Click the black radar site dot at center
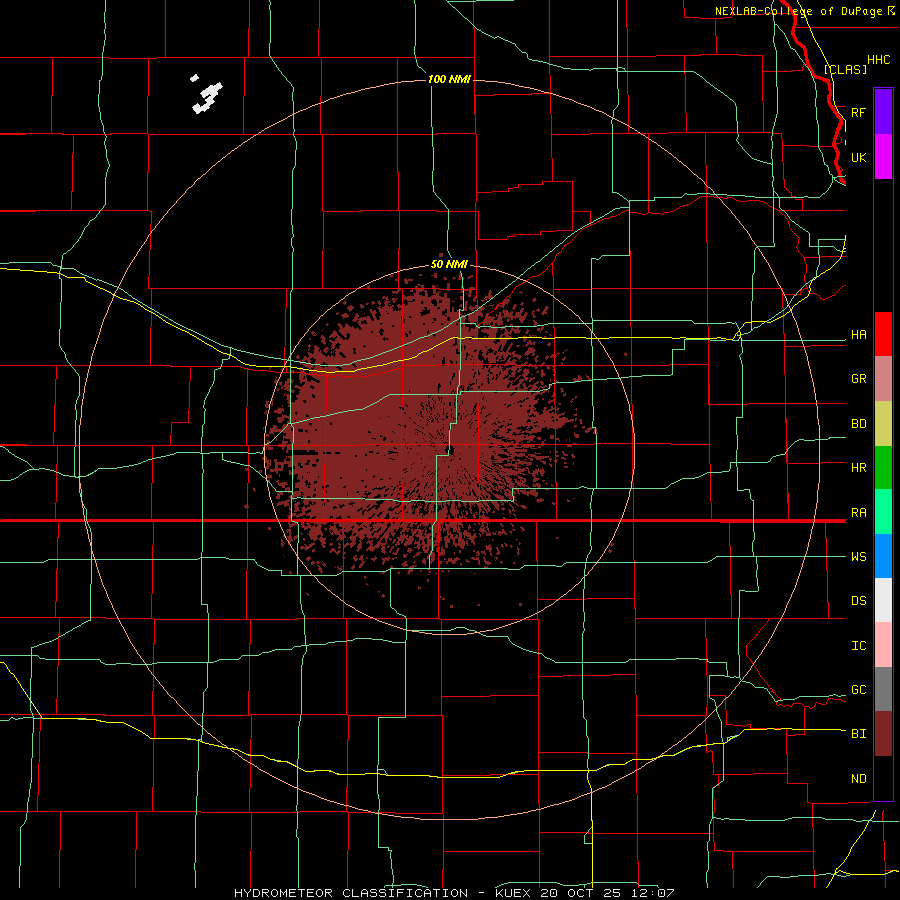 coord(451,451)
